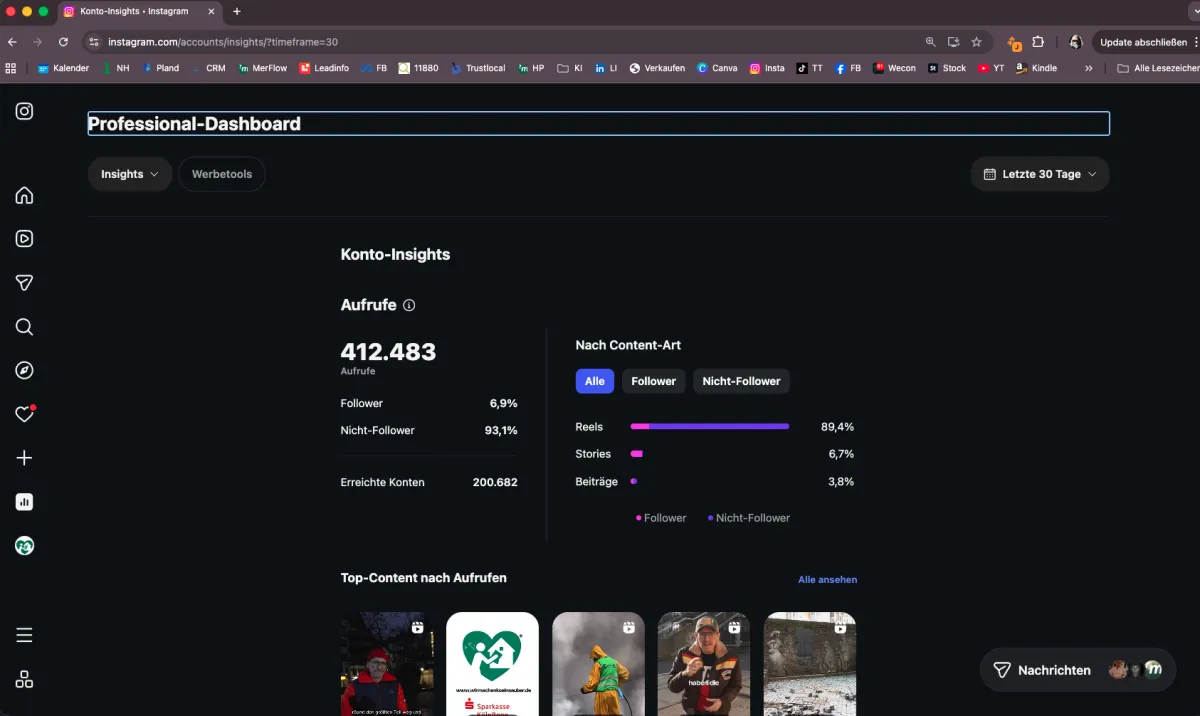Click browser back arrow
Screen dimensions: 1200x716
[12, 42]
